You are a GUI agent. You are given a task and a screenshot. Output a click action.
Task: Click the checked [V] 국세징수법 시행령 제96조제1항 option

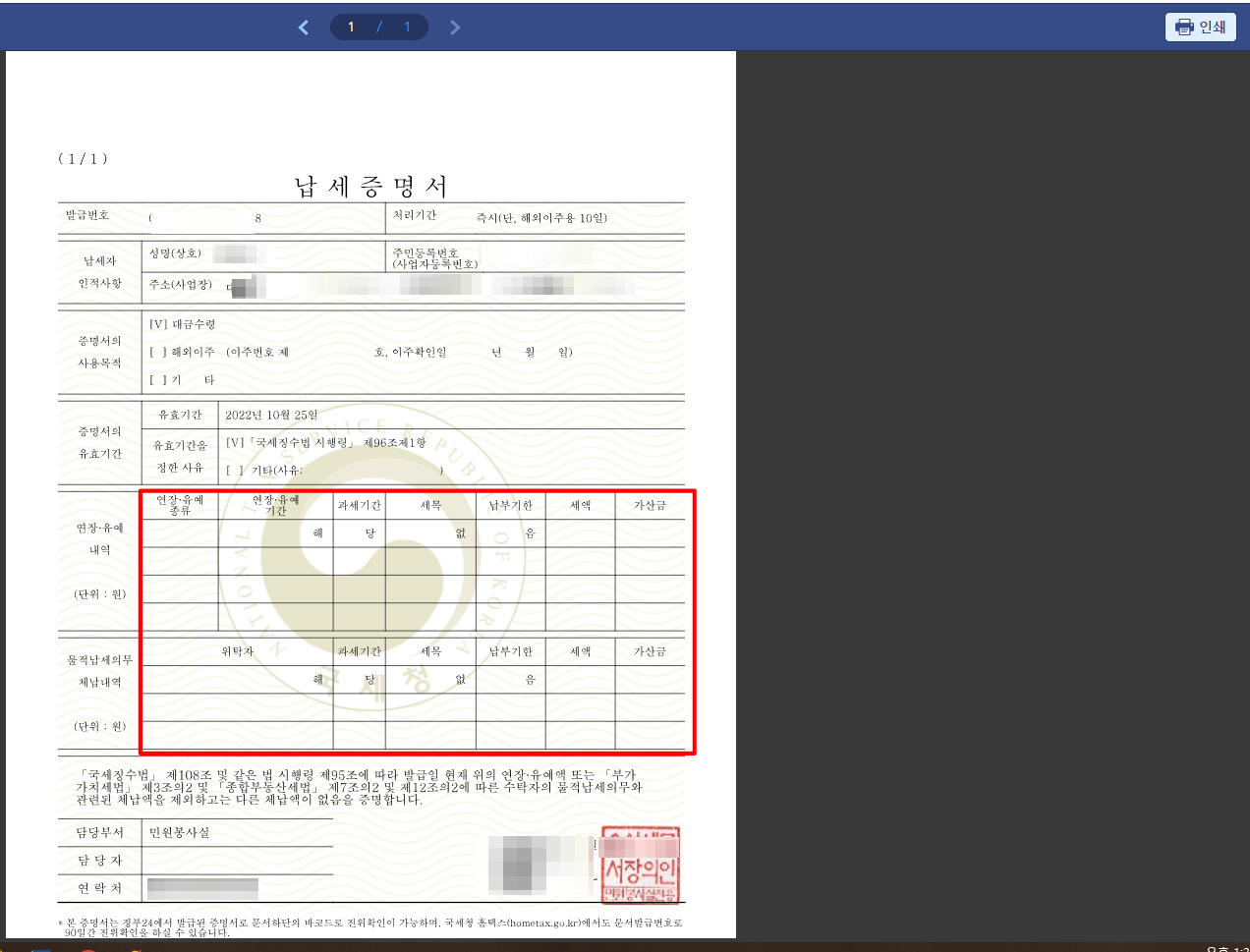click(x=325, y=443)
